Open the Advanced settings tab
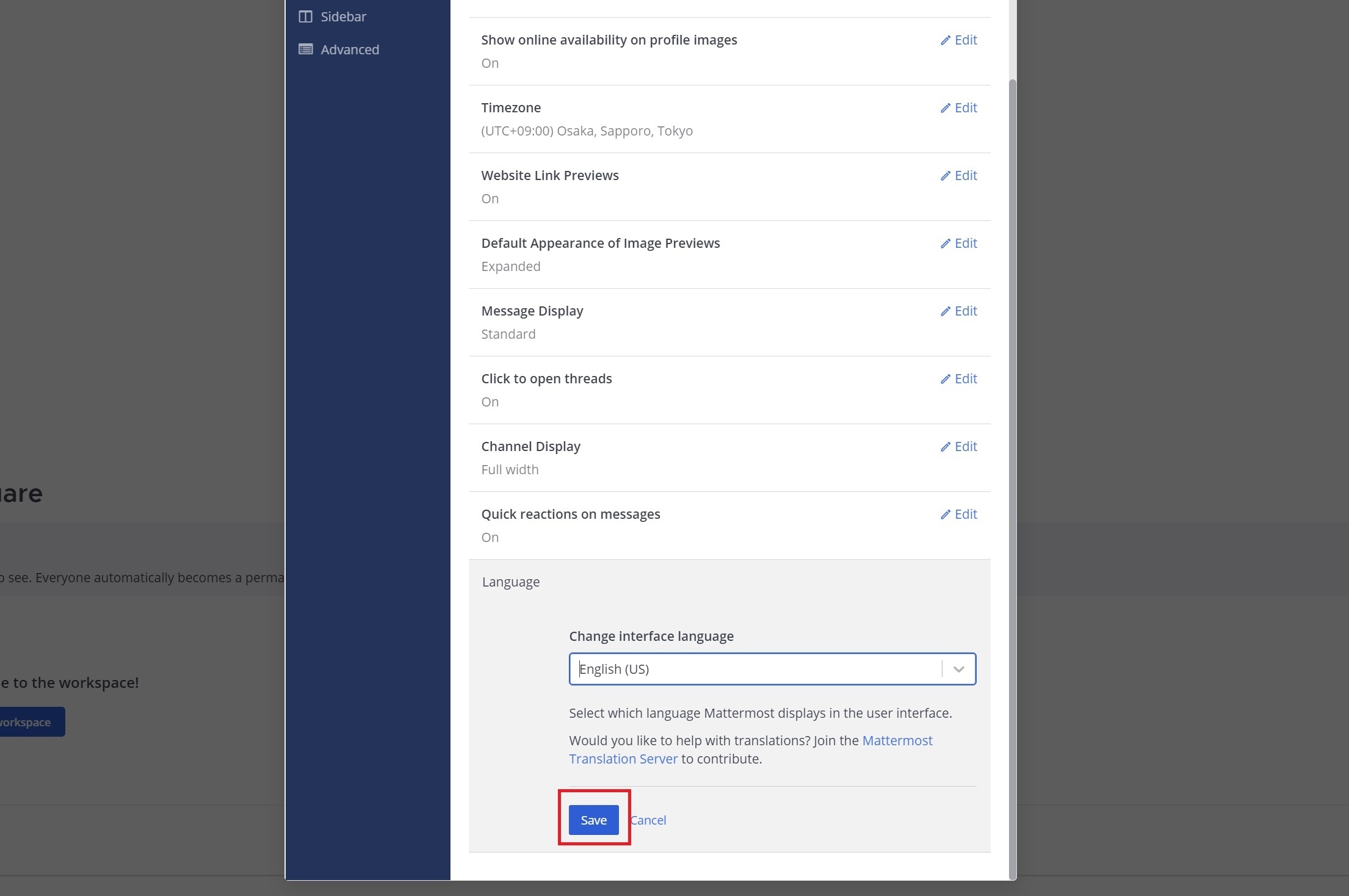 [350, 49]
